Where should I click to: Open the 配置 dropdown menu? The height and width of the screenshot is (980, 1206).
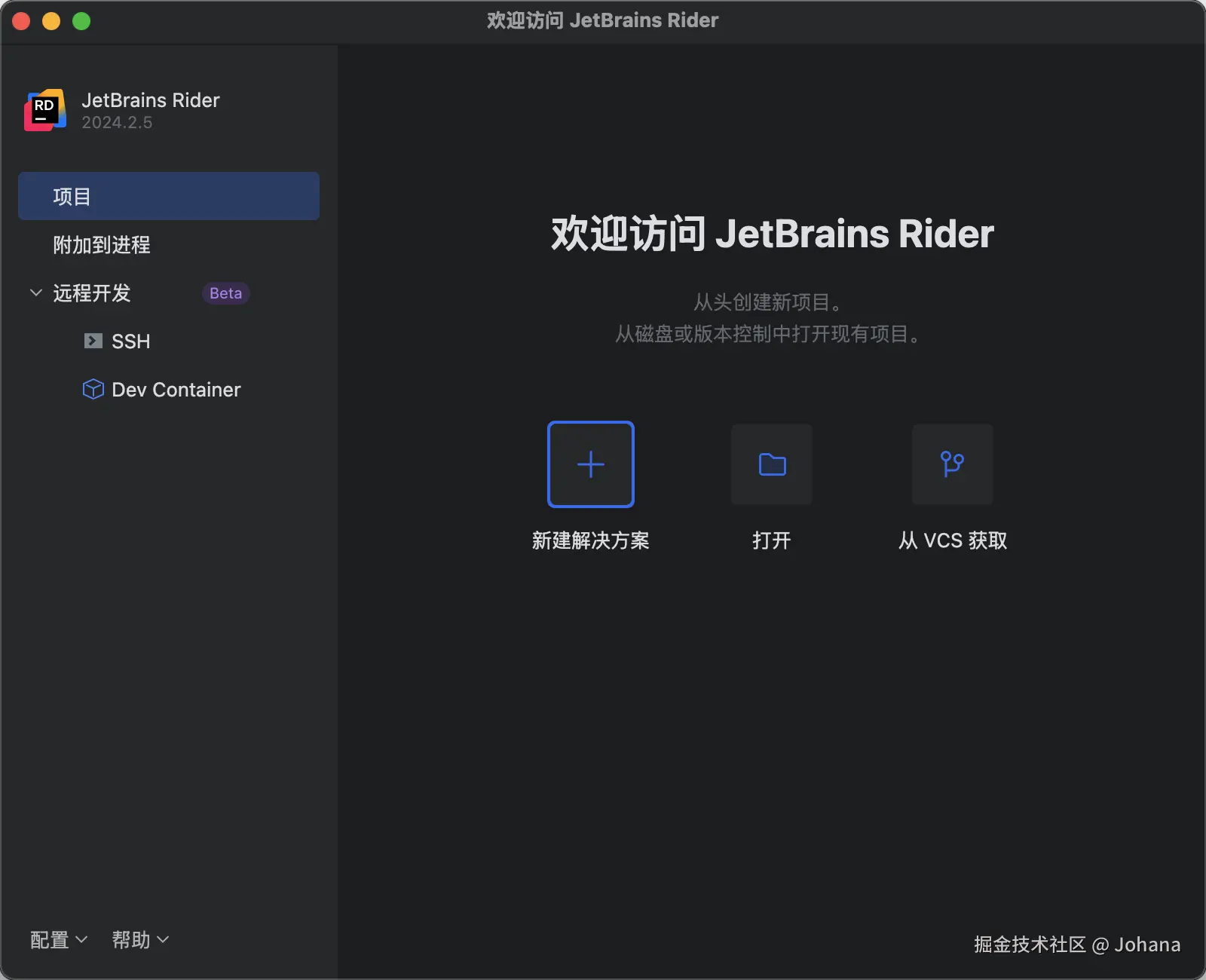pos(59,940)
